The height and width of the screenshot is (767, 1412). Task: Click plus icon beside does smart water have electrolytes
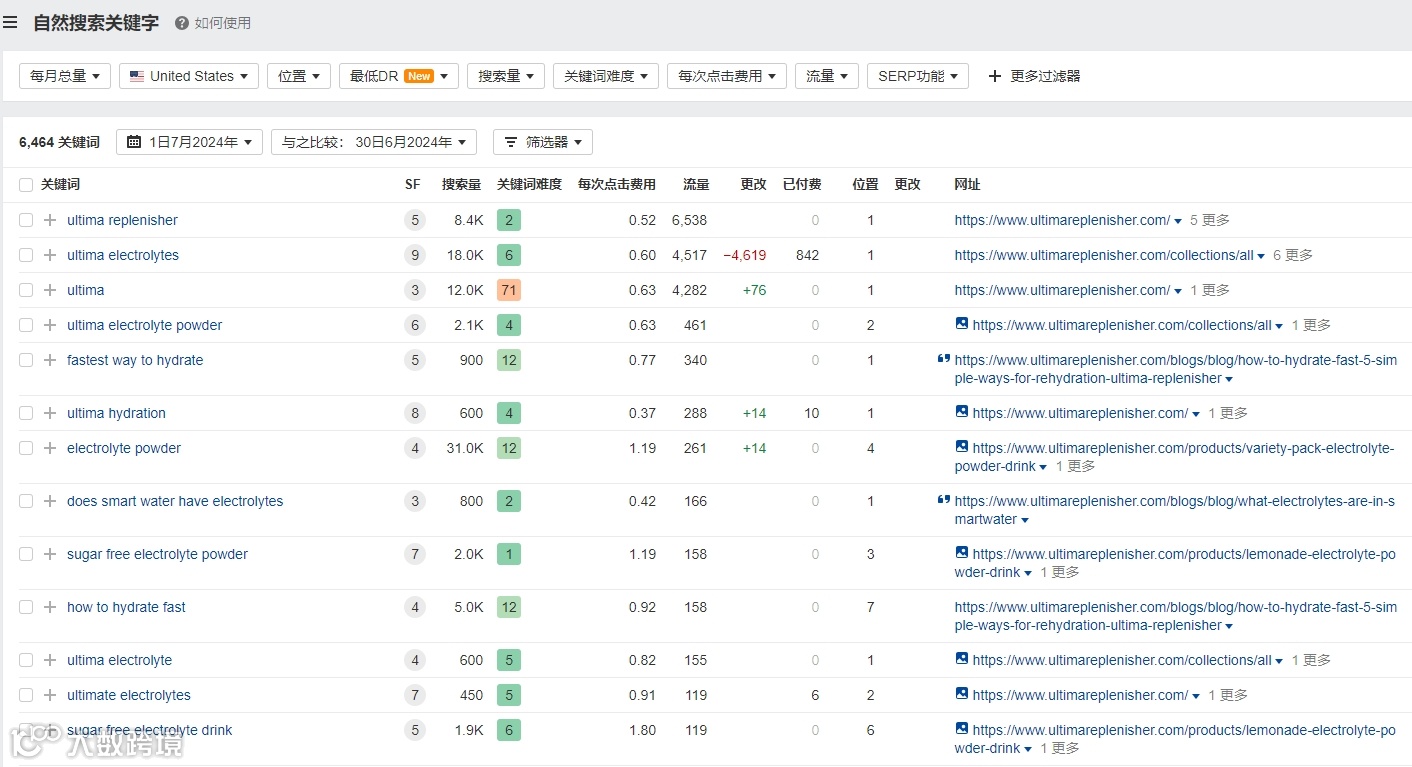point(50,501)
